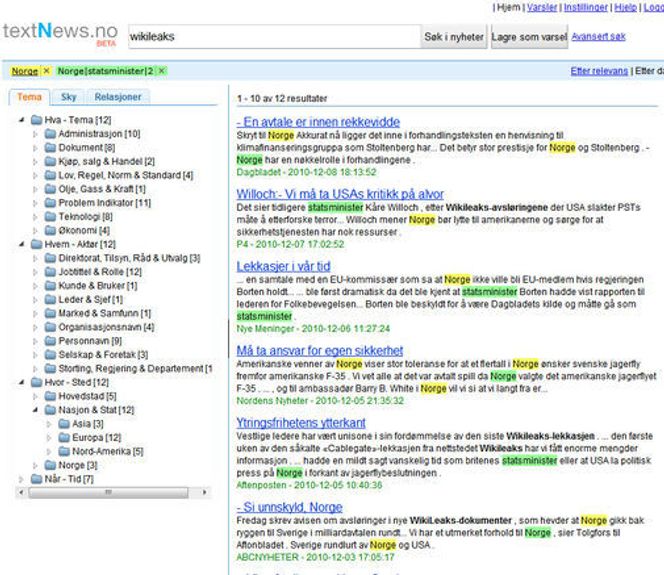Viewport: 664px width, 575px height.
Task: Click the Dokument folder icon
Action: coord(50,147)
